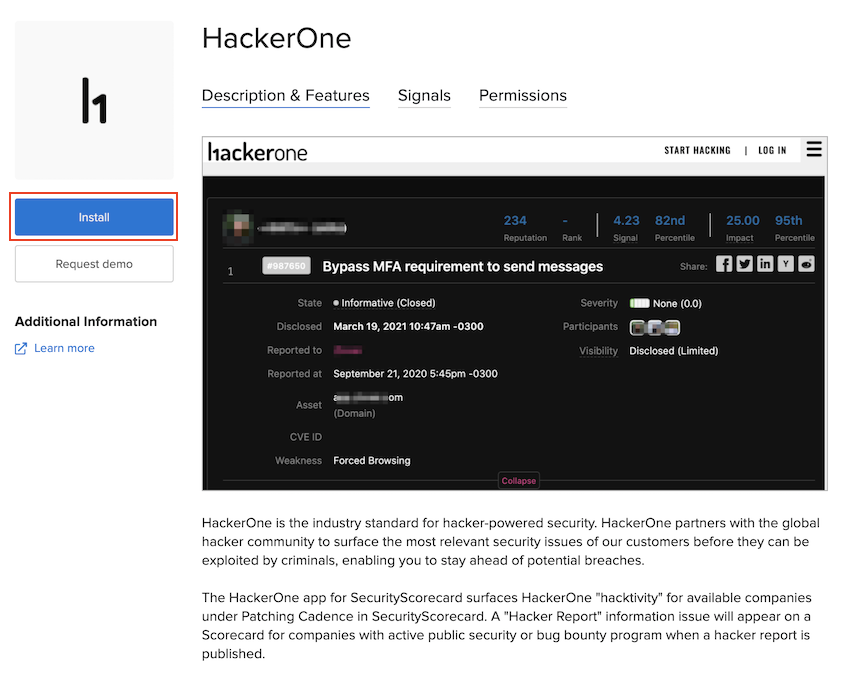Switch to the Signals tab
This screenshot has width=849, height=673.
424,96
